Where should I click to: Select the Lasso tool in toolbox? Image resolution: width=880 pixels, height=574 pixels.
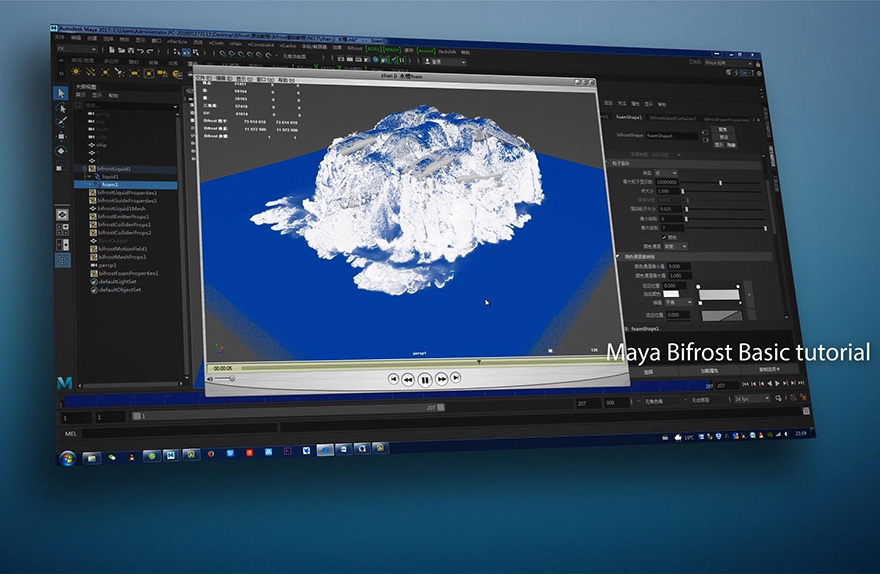pyautogui.click(x=61, y=108)
